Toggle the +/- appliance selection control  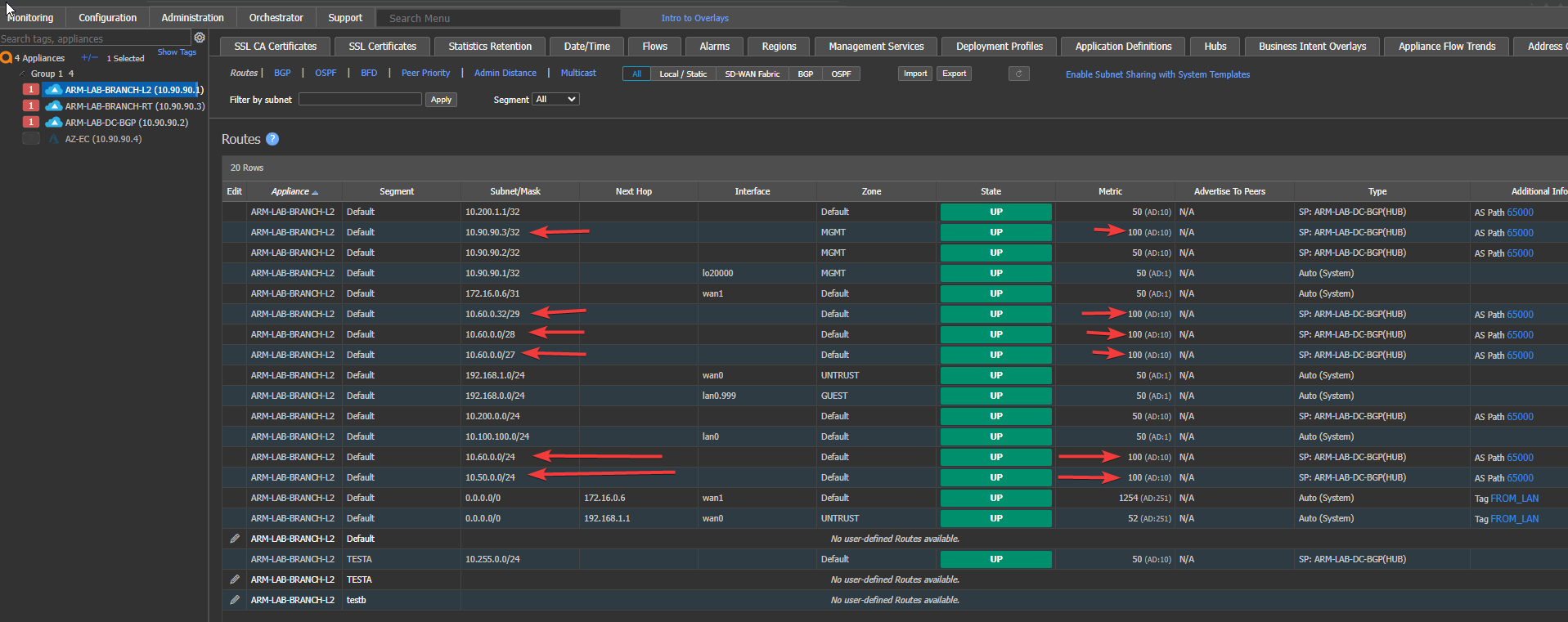(x=89, y=58)
